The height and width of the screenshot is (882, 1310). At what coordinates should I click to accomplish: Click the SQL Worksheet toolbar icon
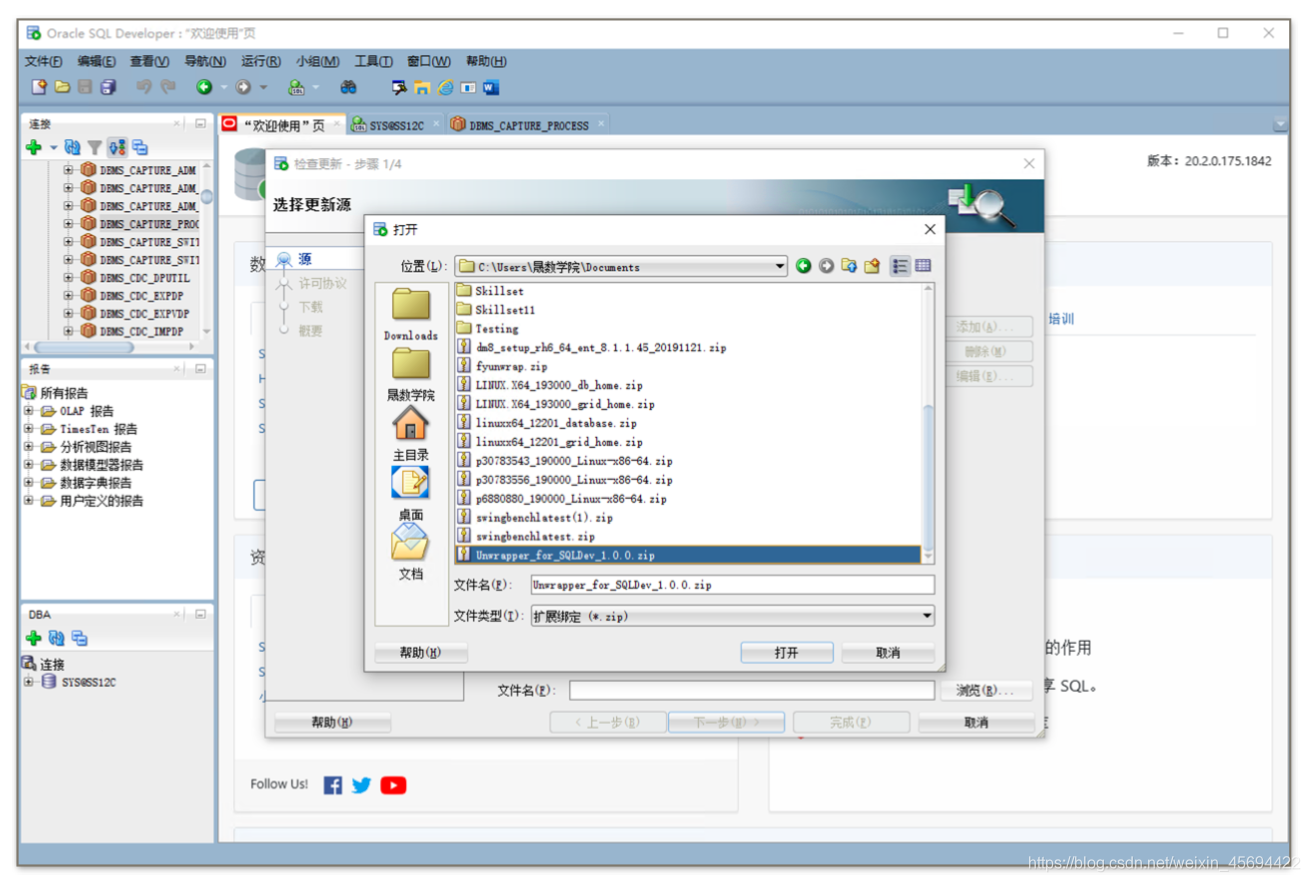296,87
